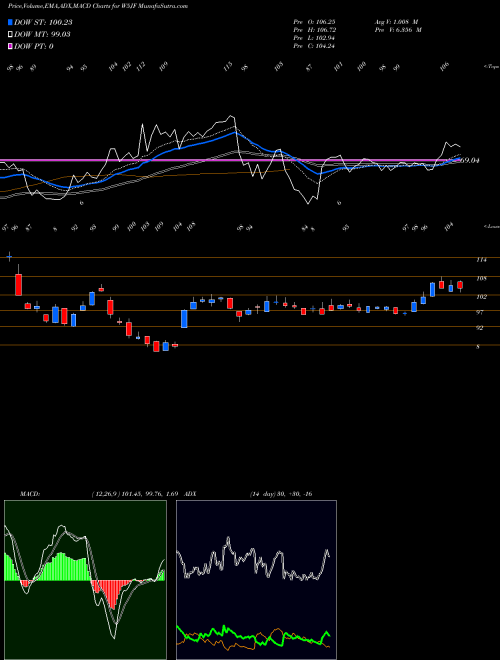The height and width of the screenshot is (660, 500).
Task: Click the 'Pre V: 6.336 M' value
Action: click(398, 30)
